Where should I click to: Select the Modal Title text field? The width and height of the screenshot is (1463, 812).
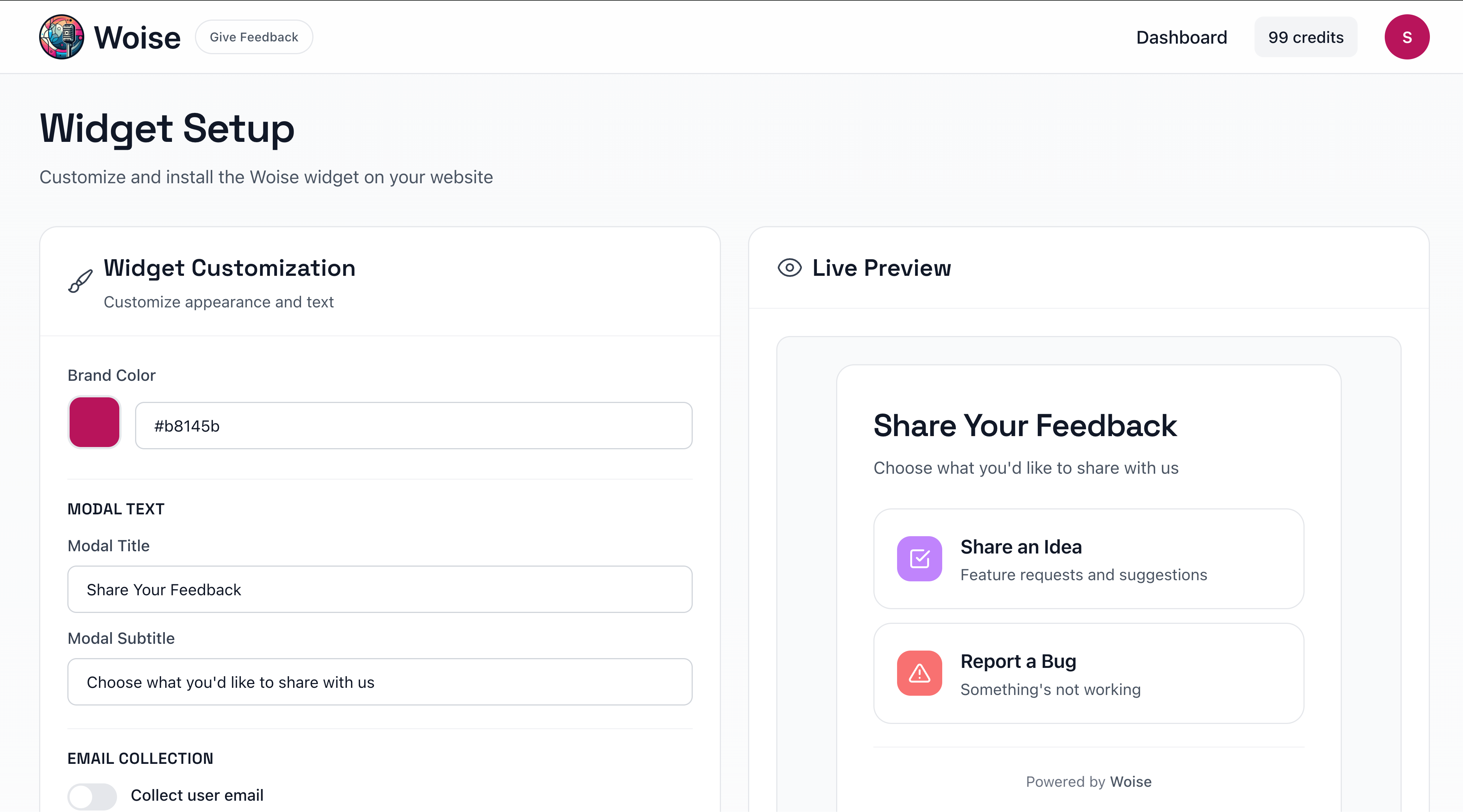click(379, 589)
